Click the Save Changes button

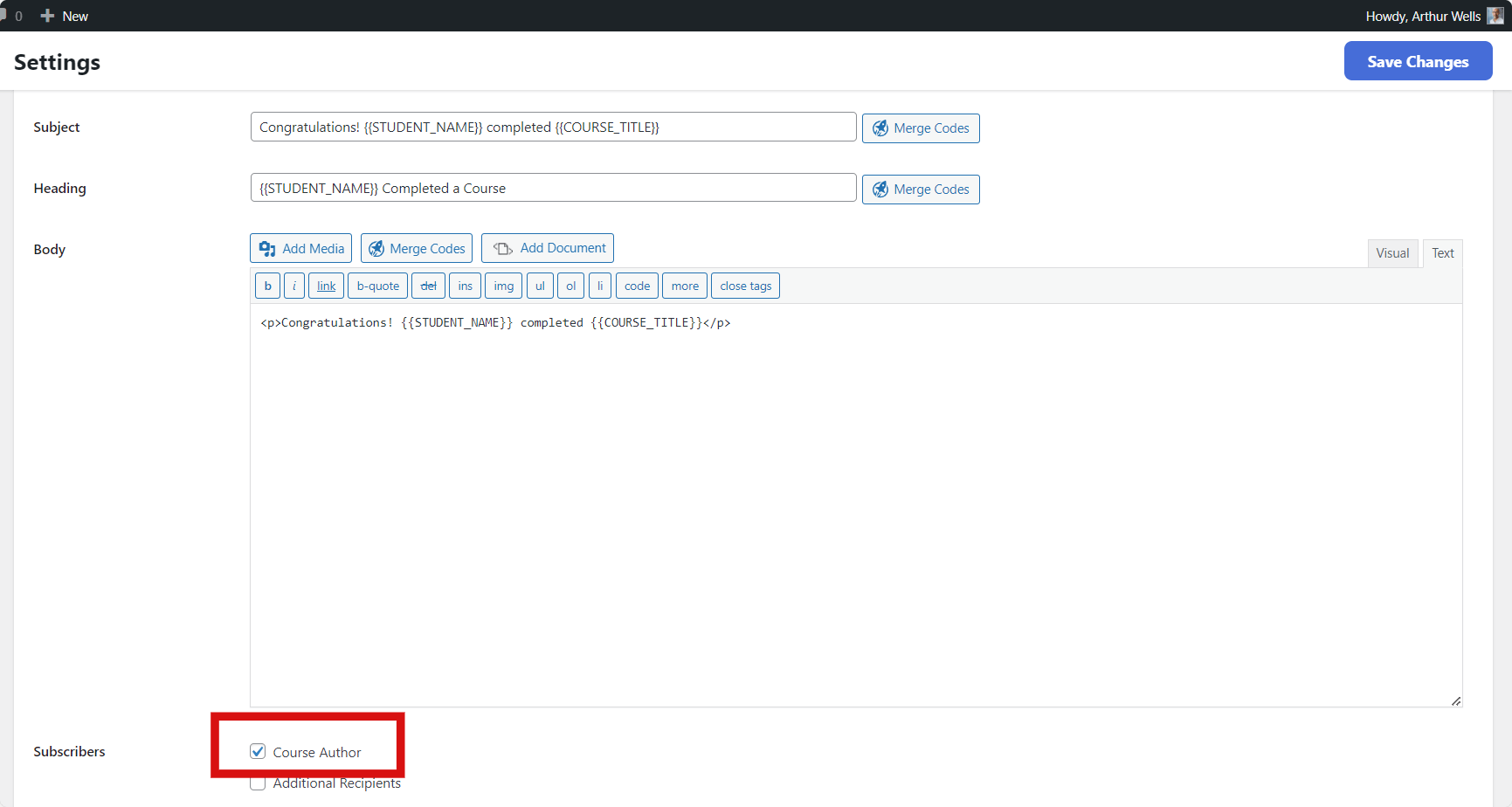pos(1418,61)
